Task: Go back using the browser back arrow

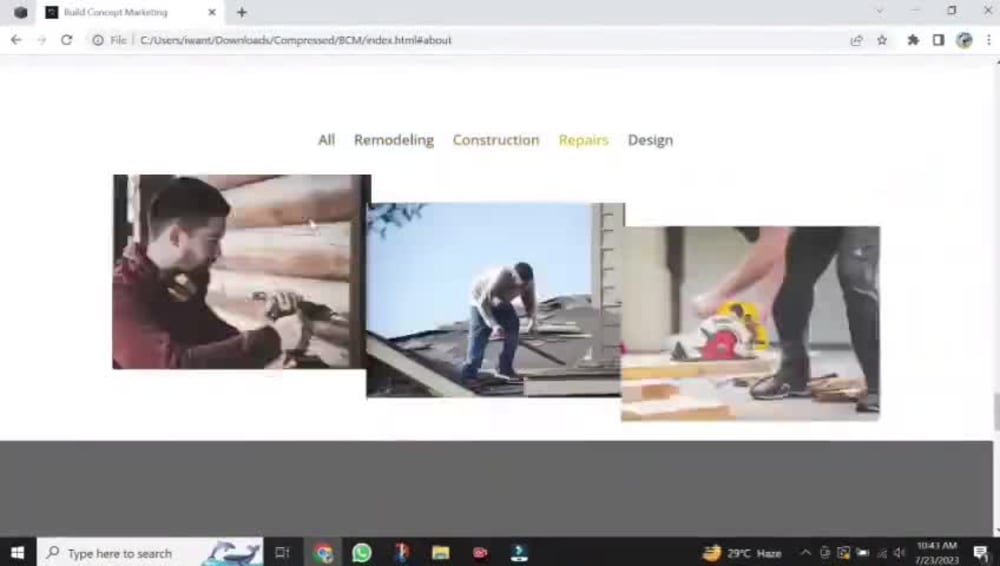Action: tap(16, 40)
